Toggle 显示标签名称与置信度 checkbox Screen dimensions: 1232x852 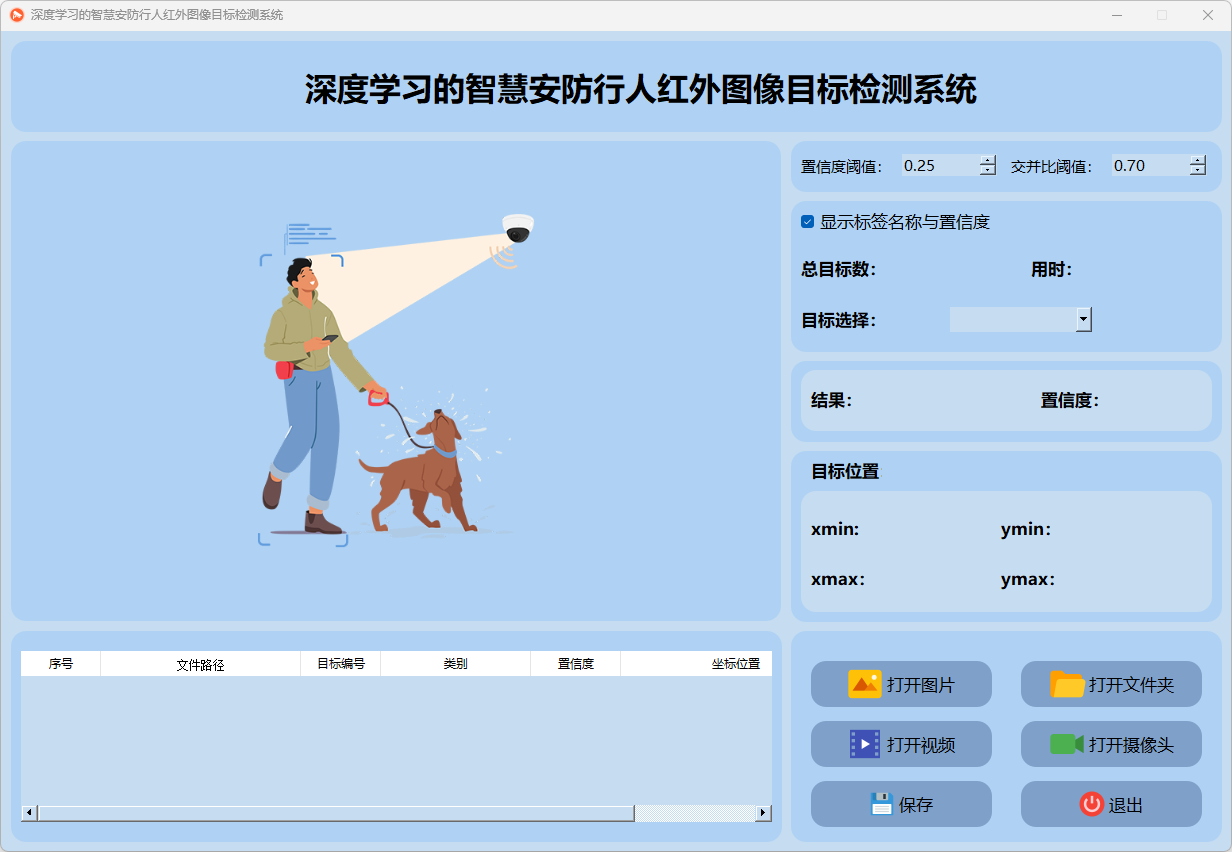pos(807,222)
